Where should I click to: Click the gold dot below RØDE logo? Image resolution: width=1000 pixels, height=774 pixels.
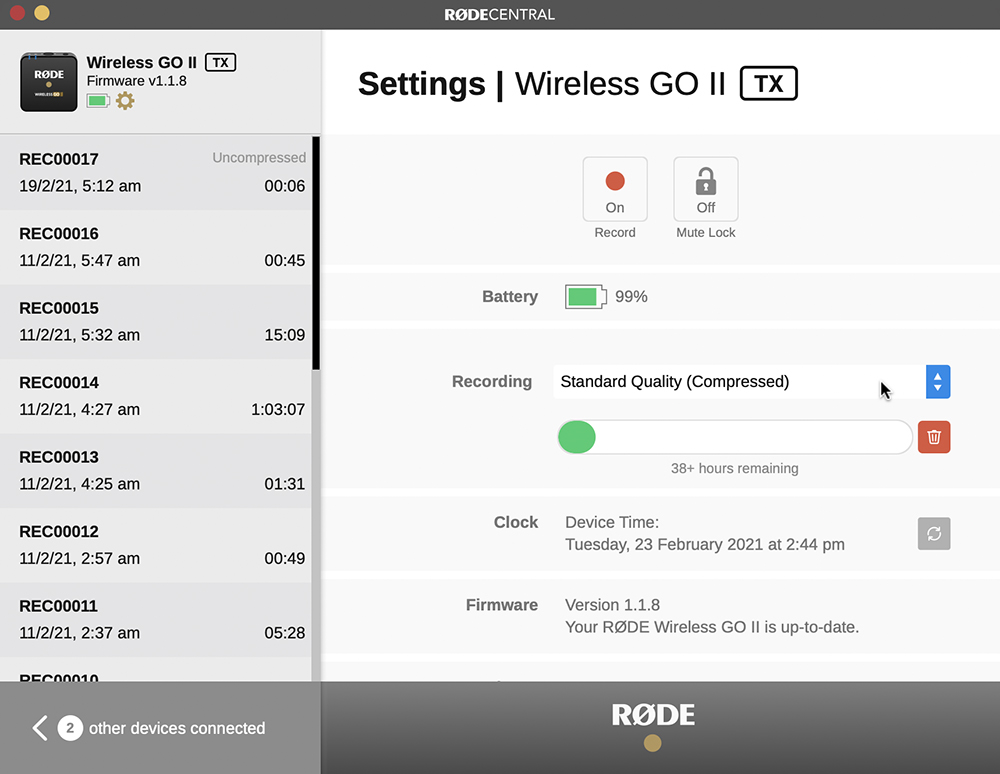click(653, 743)
